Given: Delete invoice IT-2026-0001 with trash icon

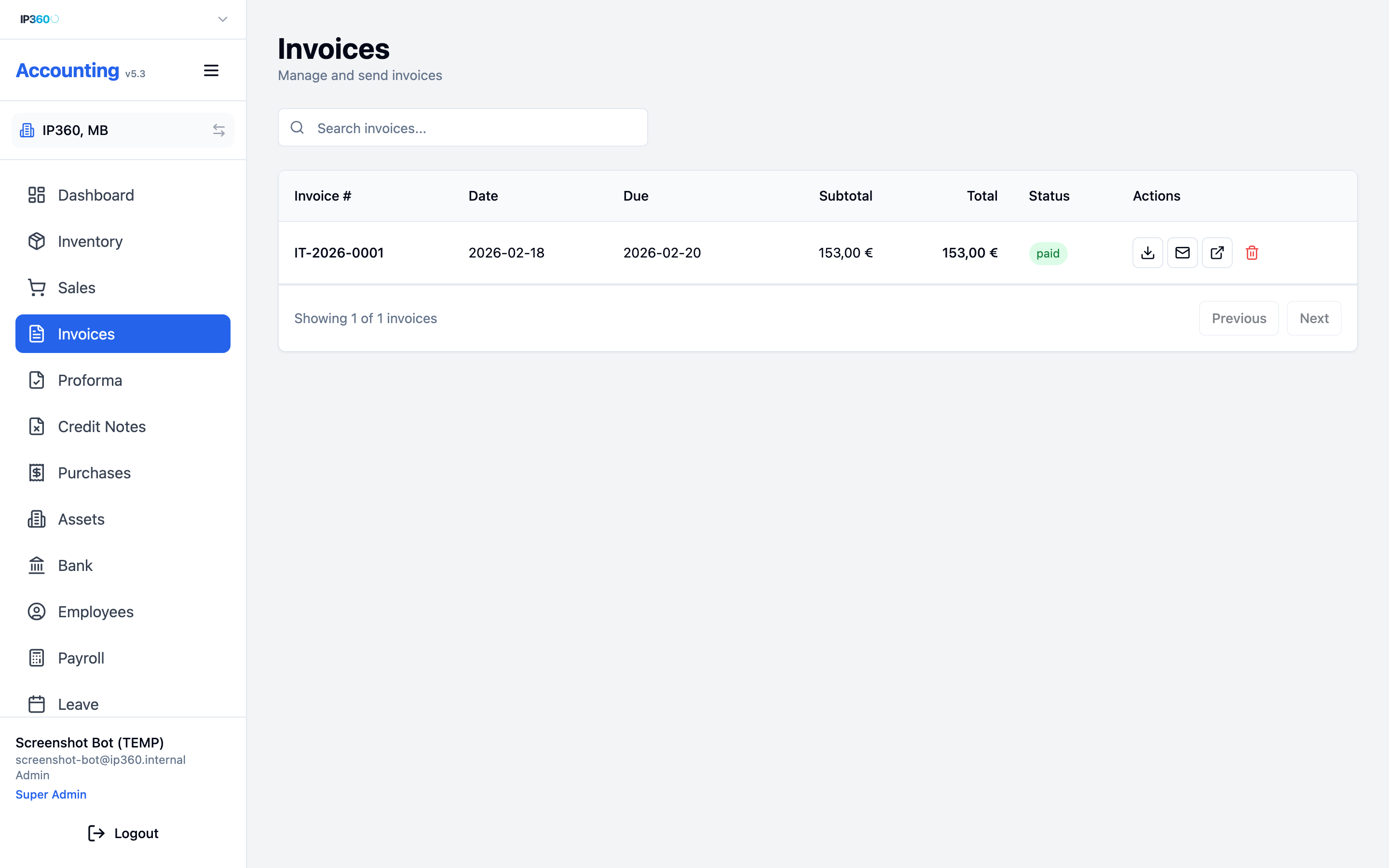Looking at the screenshot, I should pyautogui.click(x=1252, y=253).
